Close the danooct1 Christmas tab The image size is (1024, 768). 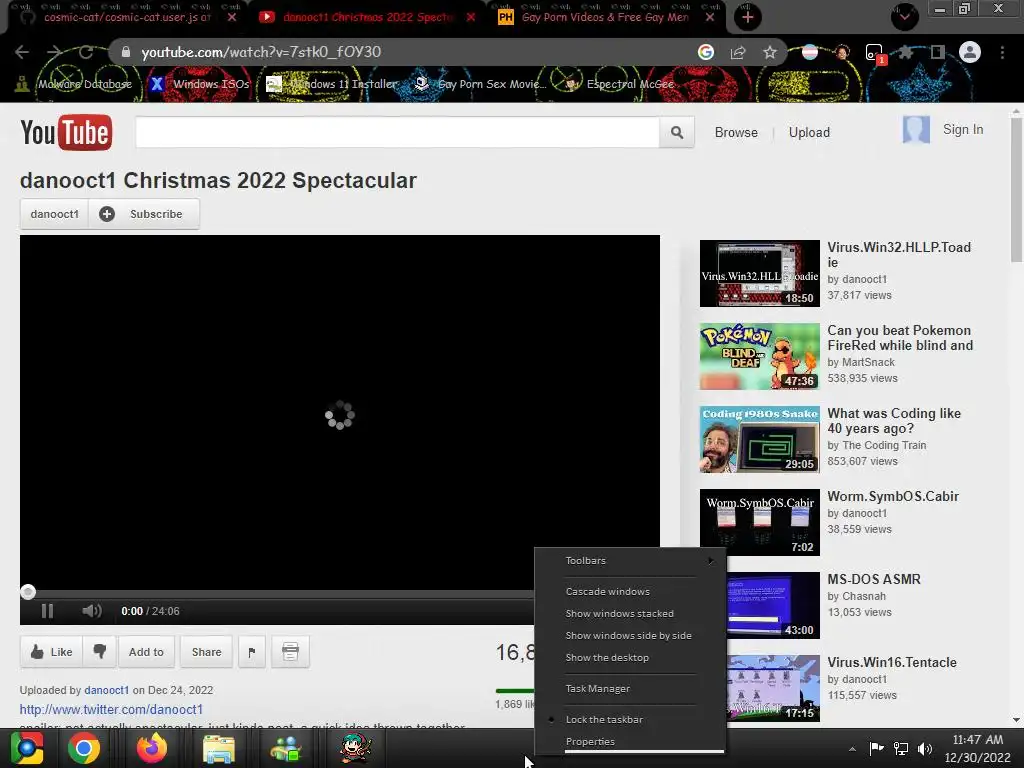click(471, 18)
